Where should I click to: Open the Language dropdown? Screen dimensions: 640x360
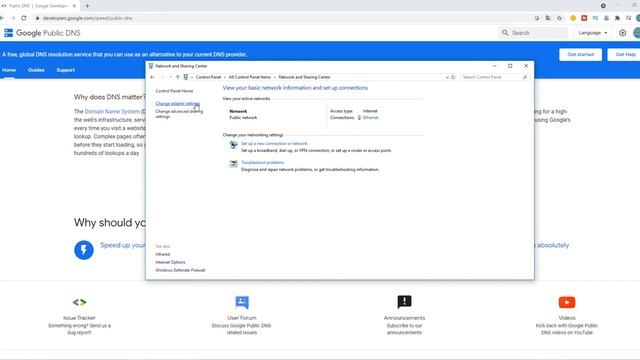(593, 33)
